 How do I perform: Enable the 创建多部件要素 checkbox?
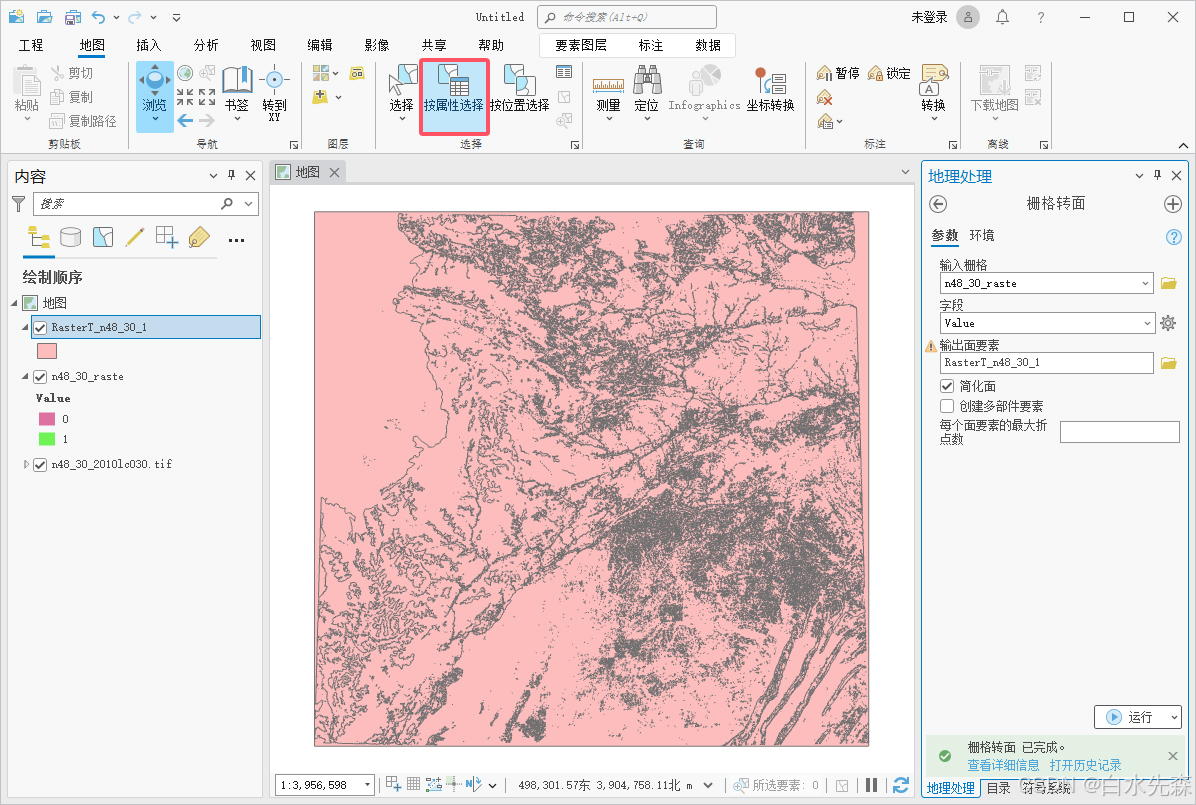(947, 406)
